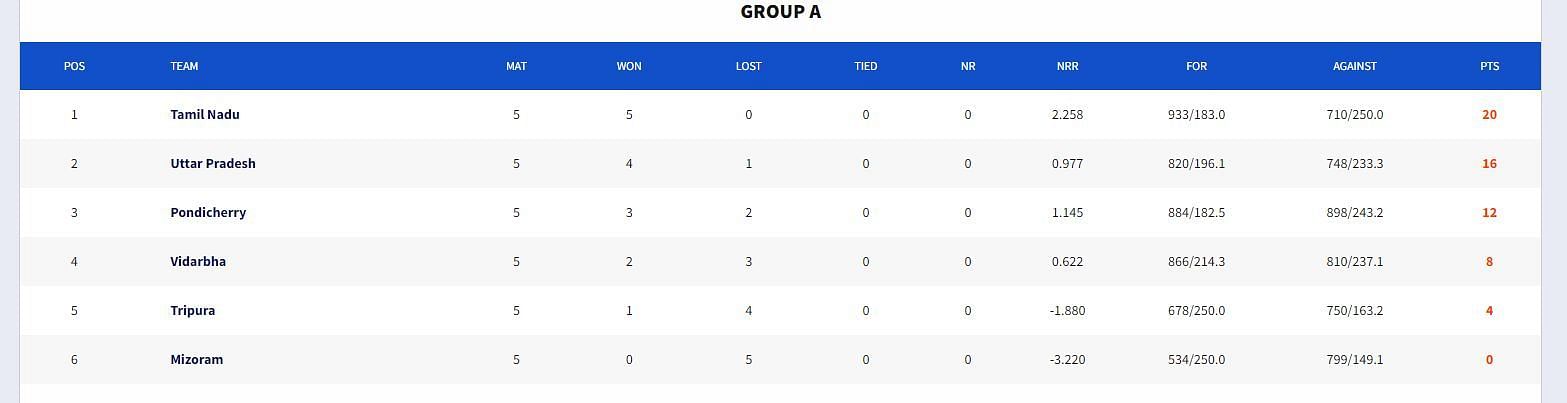
Task: Click Mizoram's -3.220 net run rate
Action: click(1067, 359)
